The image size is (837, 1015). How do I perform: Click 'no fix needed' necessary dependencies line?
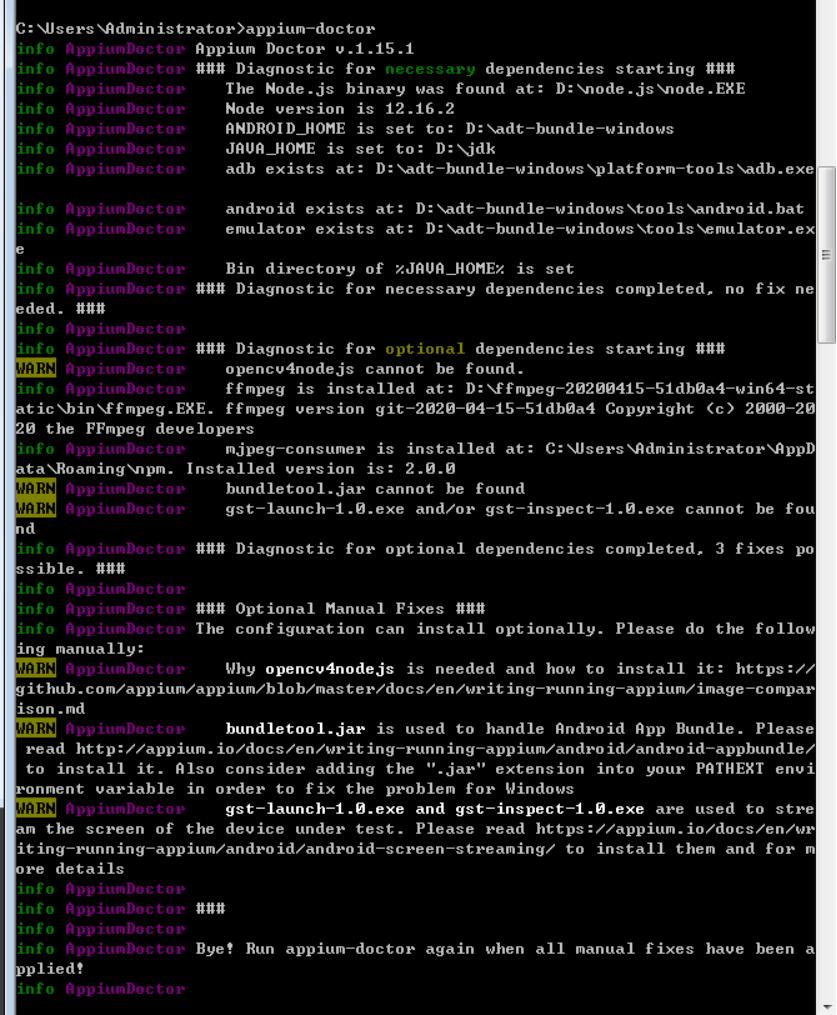pyautogui.click(x=505, y=289)
